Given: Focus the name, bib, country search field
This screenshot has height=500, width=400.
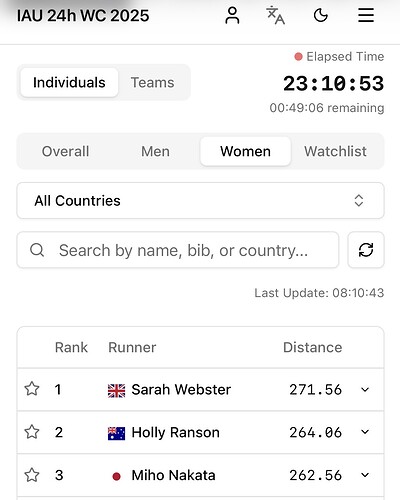Looking at the screenshot, I should click(178, 250).
